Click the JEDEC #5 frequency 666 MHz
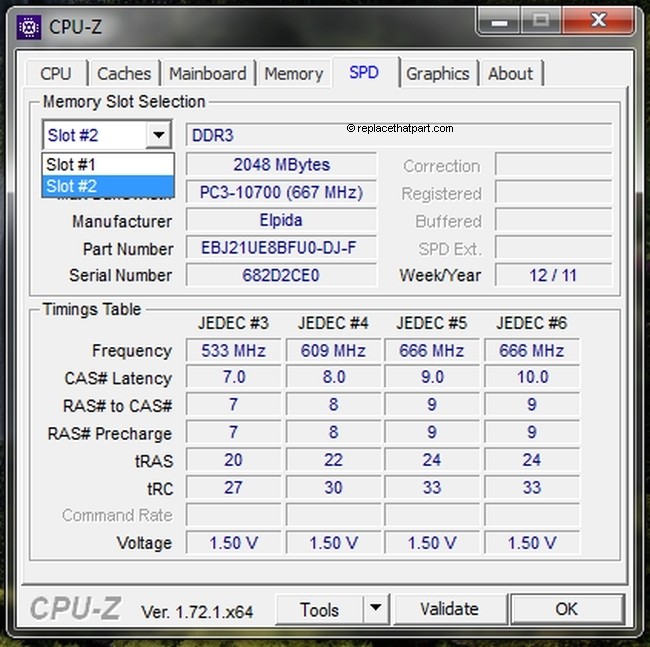Screen dimensions: 650x647 [x=432, y=351]
